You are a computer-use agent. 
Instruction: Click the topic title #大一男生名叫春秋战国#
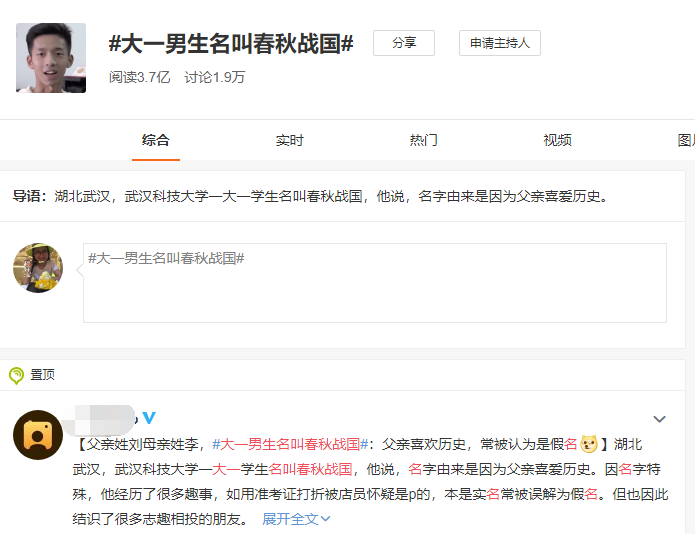tap(231, 44)
